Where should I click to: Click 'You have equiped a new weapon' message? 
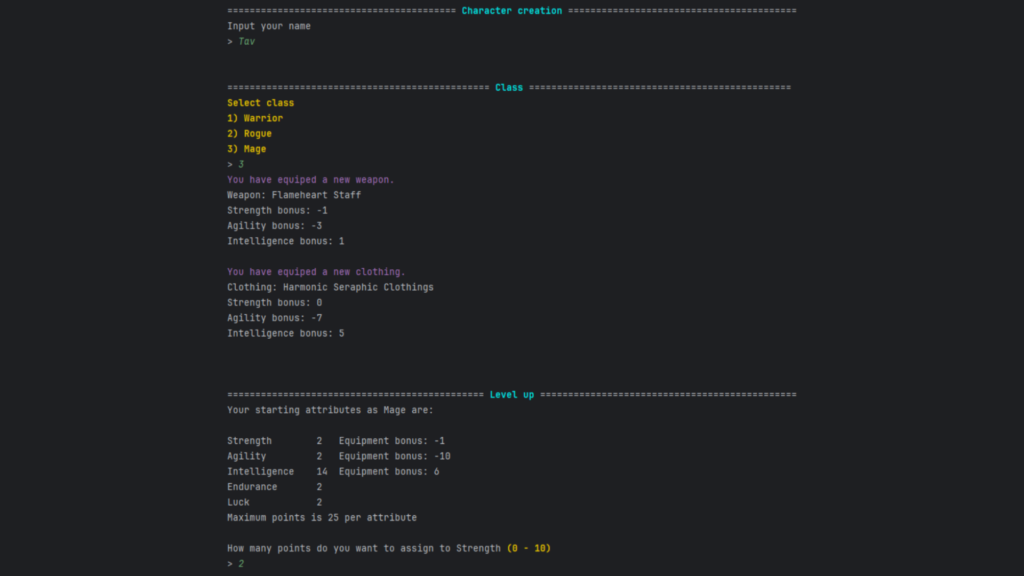(x=310, y=179)
